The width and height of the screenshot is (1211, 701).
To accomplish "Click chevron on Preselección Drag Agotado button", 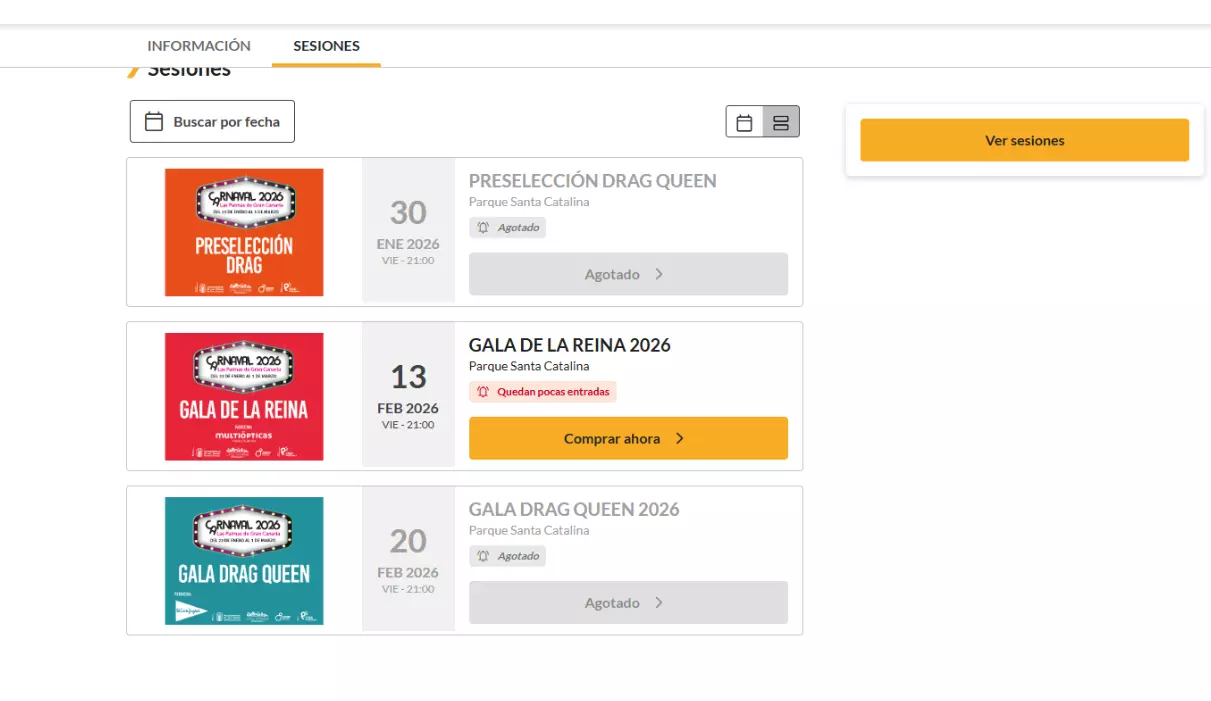I will point(659,274).
